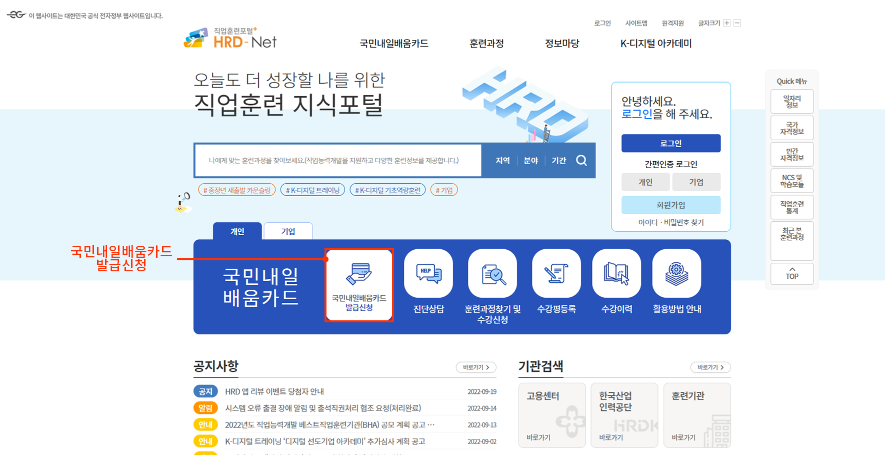This screenshot has width=885, height=455.
Task: Select the 개인 tab above card panel
Action: pos(237,231)
